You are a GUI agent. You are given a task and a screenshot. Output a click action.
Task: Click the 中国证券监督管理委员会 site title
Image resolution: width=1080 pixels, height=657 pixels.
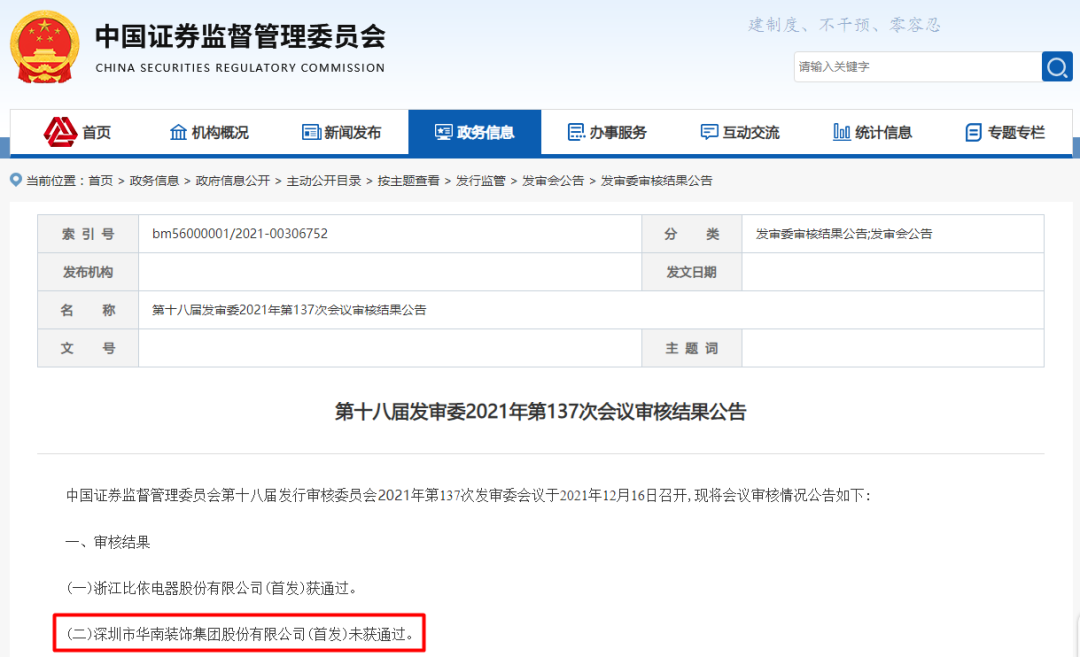(x=240, y=36)
